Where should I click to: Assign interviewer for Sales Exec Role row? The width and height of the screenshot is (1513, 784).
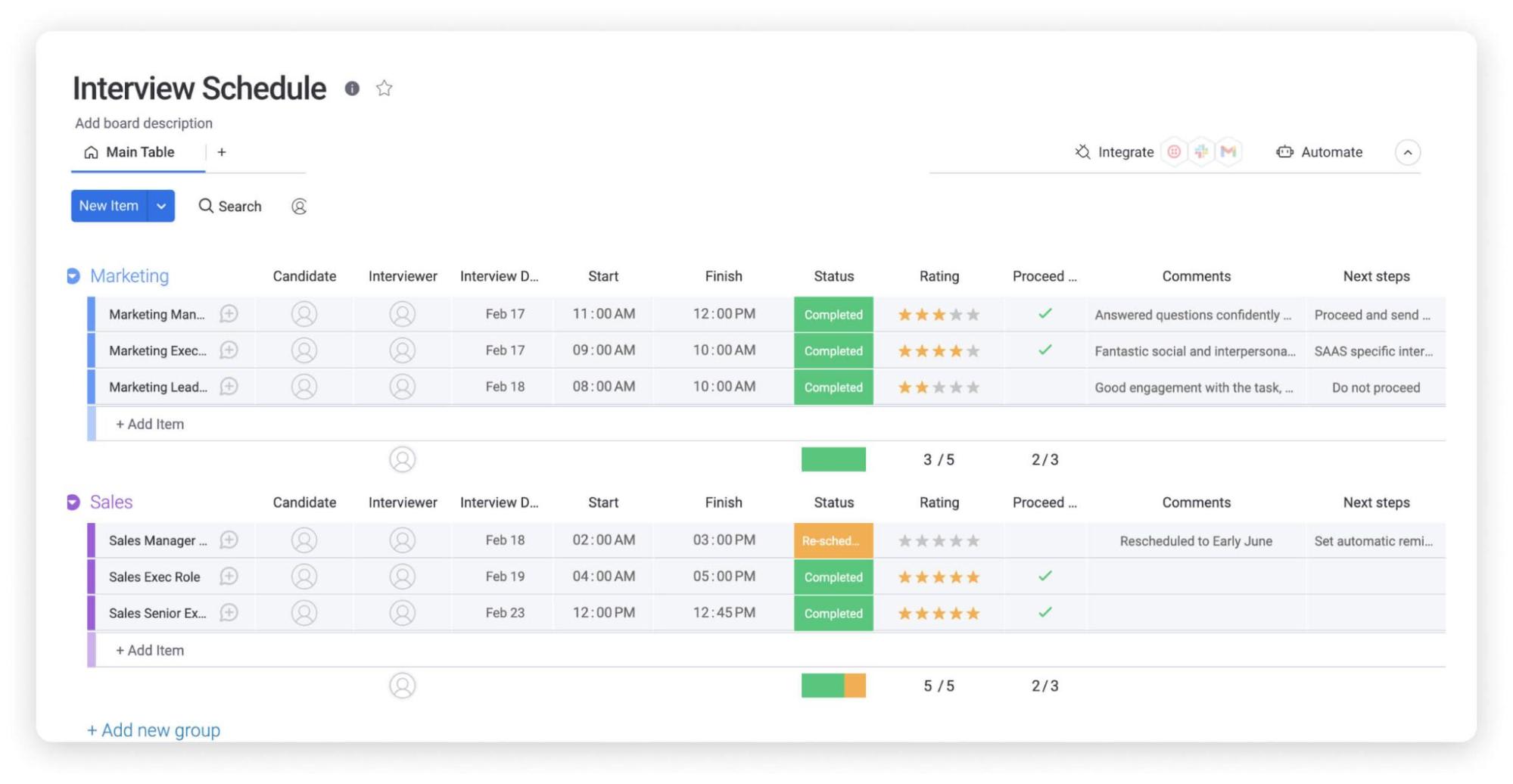coord(403,577)
